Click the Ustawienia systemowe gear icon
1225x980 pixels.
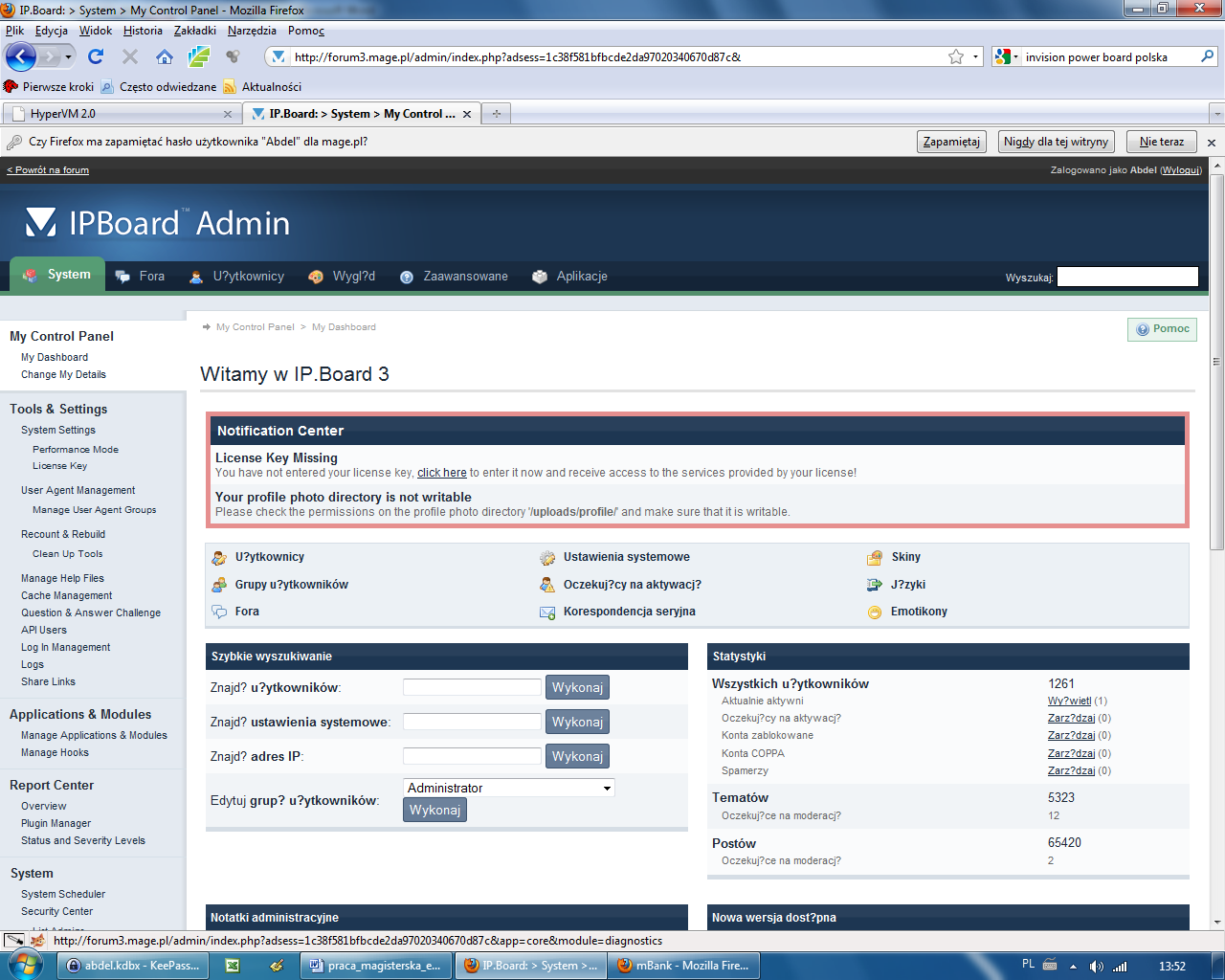click(x=547, y=558)
